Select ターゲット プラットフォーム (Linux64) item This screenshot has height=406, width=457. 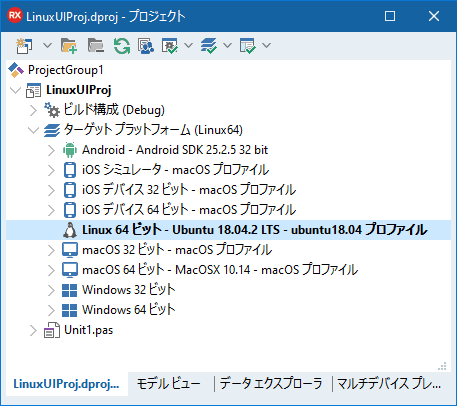pos(153,130)
